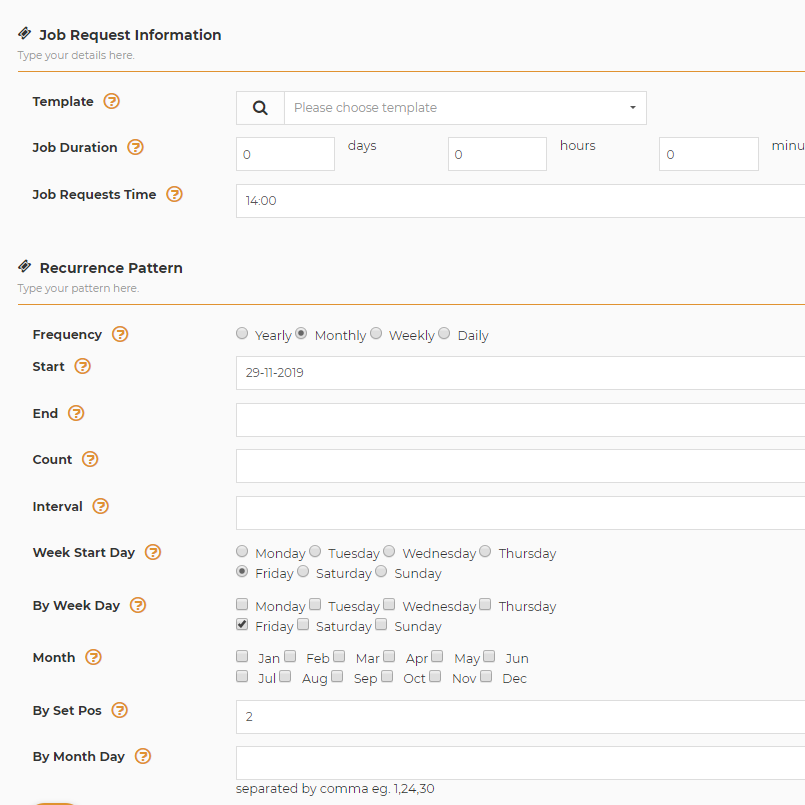Select the Weekly frequency radio button
Screen dimensions: 805x805
pos(376,334)
